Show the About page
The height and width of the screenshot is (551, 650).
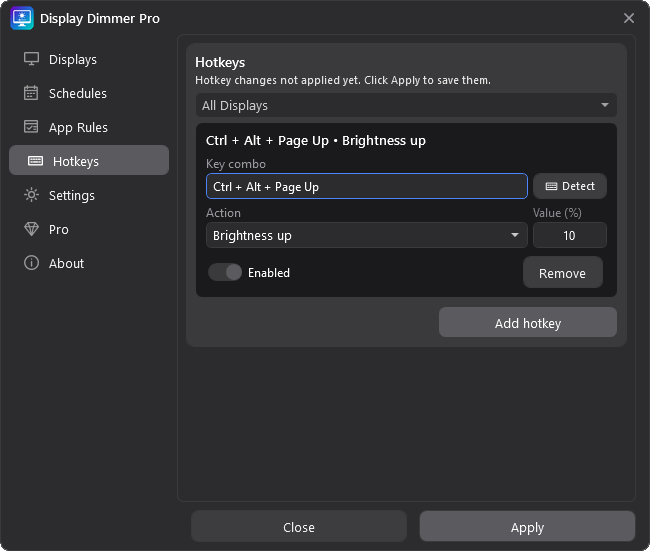pyautogui.click(x=89, y=263)
